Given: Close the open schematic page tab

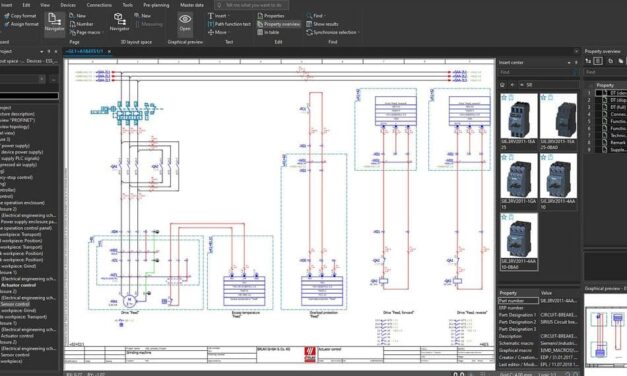Looking at the screenshot, I should point(109,52).
